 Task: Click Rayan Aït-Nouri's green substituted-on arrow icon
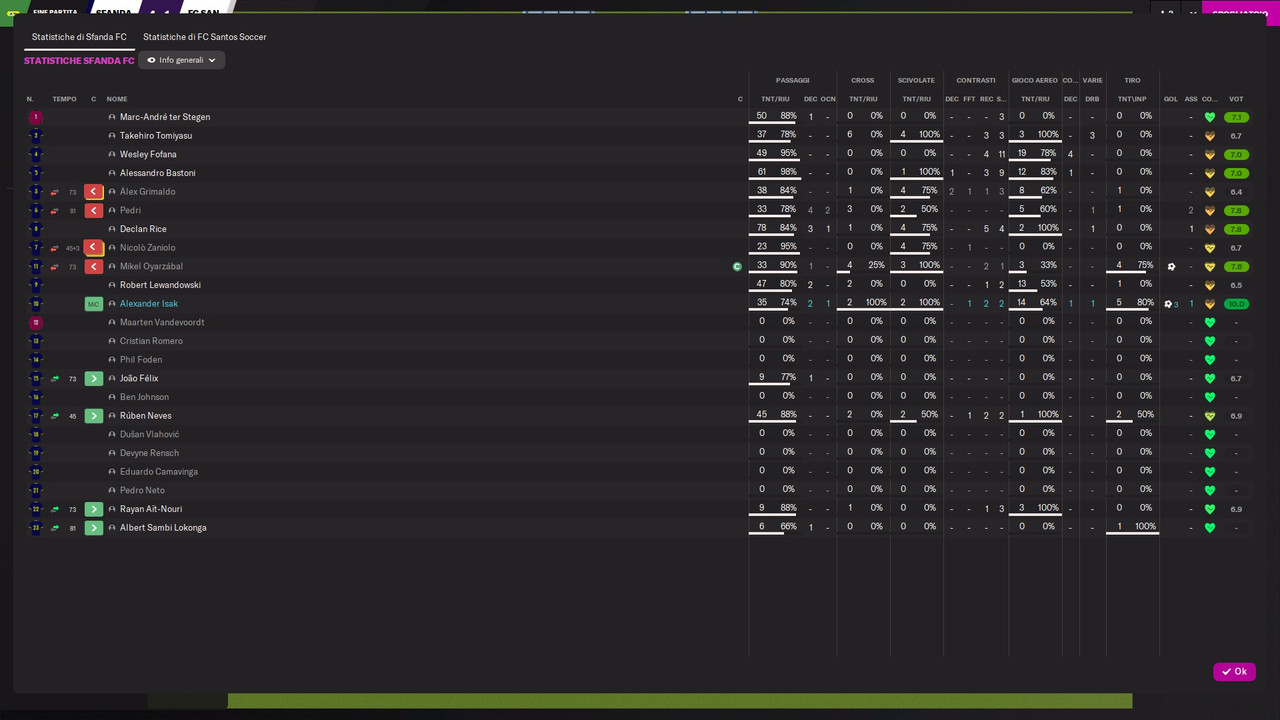94,509
